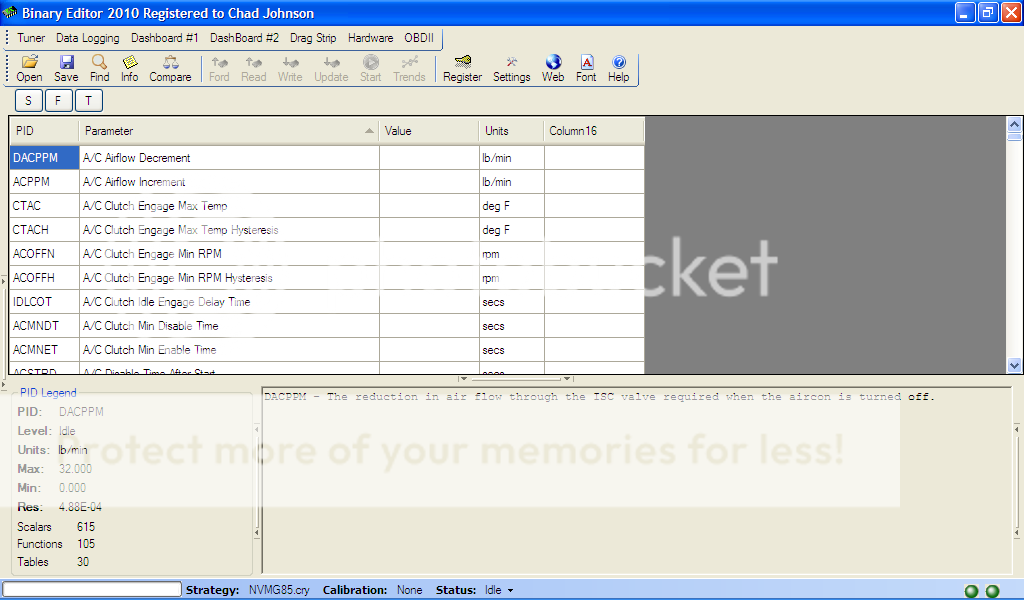Click the Units column header
Viewport: 1024px width, 600px height.
pyautogui.click(x=511, y=131)
